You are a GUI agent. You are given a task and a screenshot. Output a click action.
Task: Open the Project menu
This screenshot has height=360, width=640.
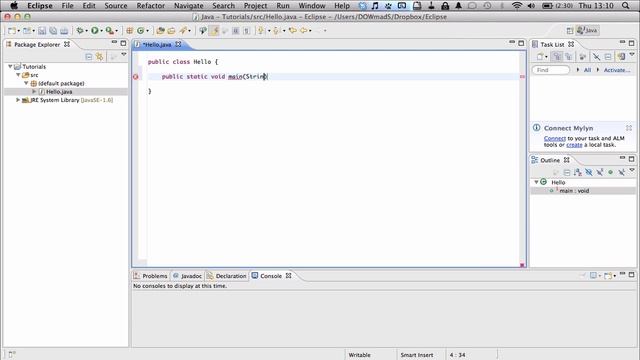[255, 6]
